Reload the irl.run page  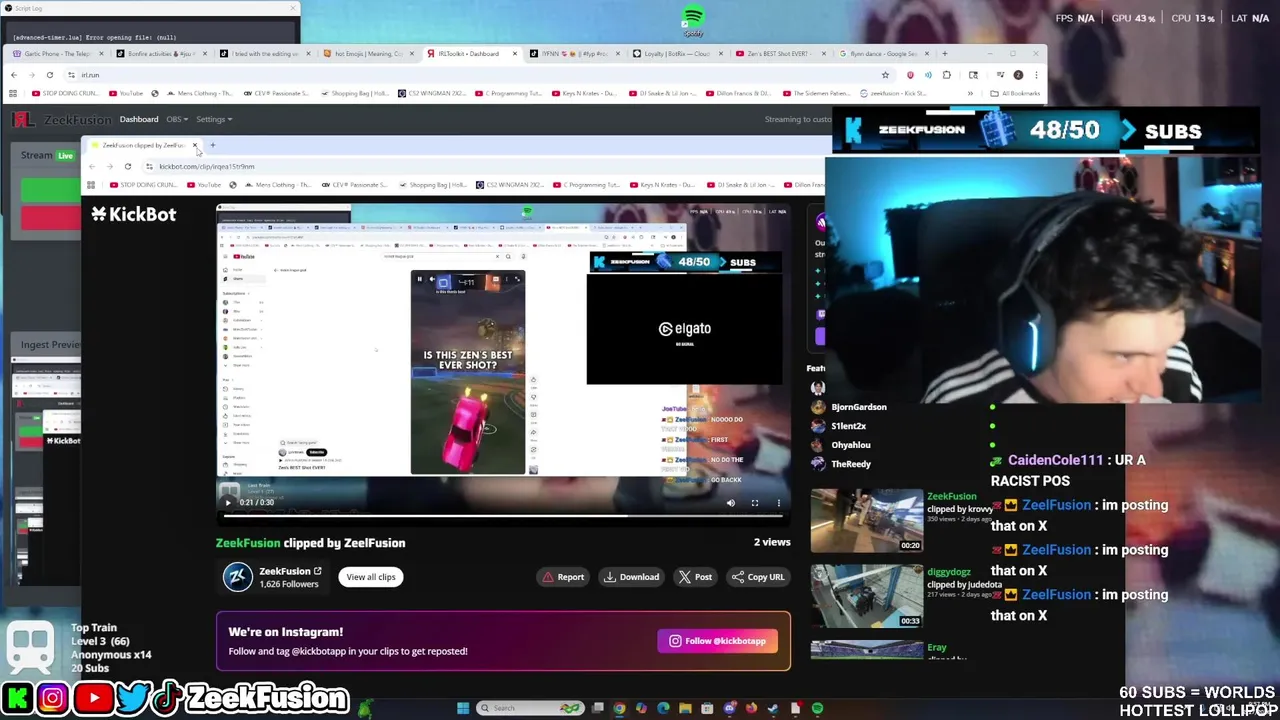(x=49, y=75)
